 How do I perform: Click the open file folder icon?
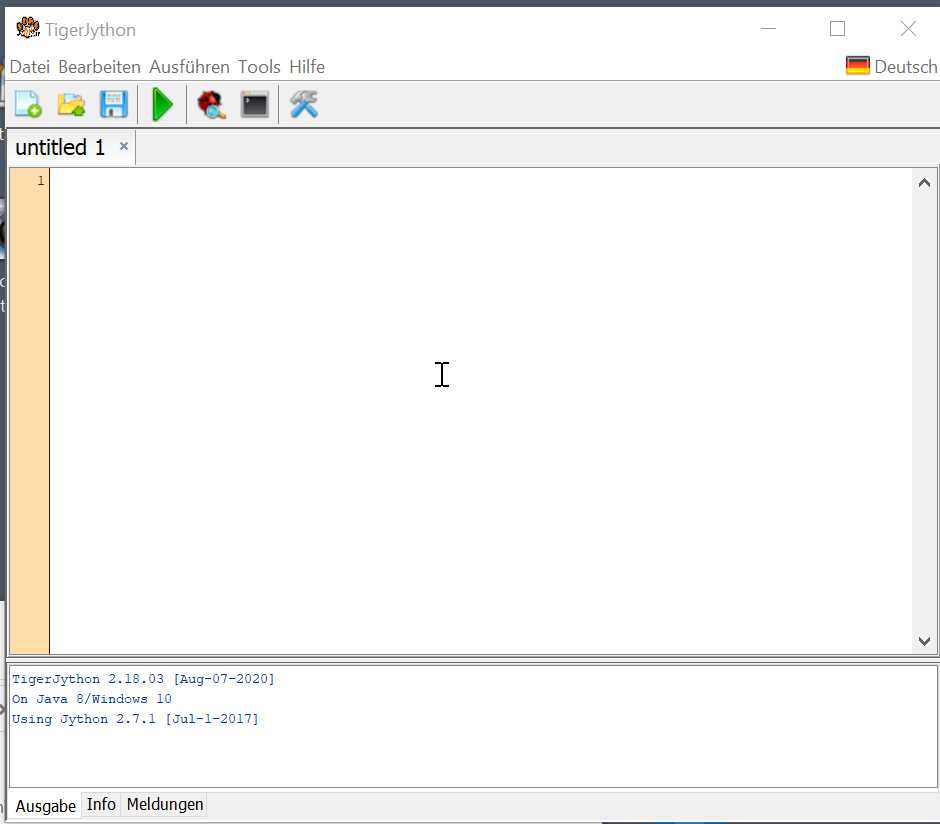[x=70, y=104]
